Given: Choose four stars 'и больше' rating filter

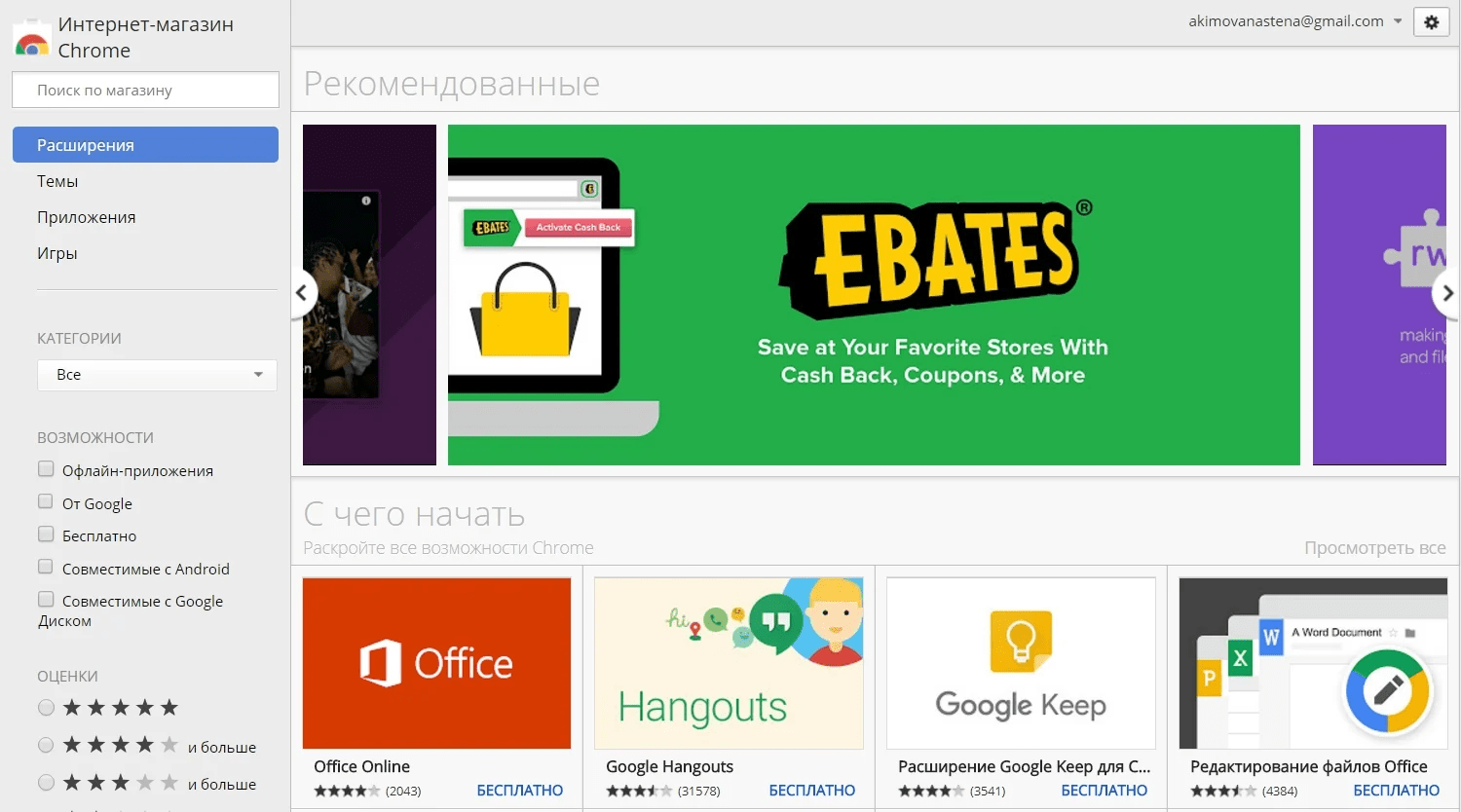Looking at the screenshot, I should (x=46, y=746).
